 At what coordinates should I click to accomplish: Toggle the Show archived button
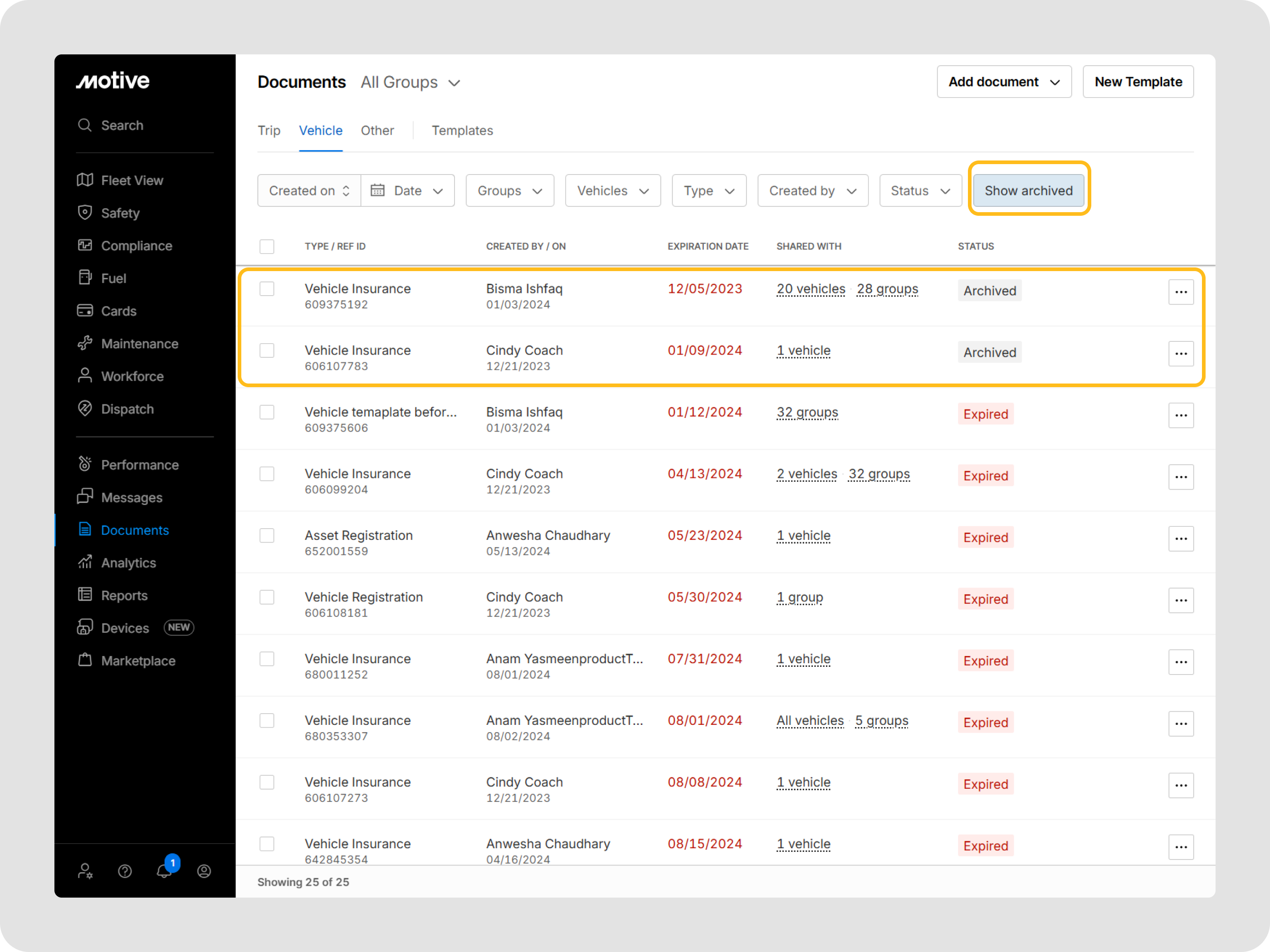click(x=1028, y=190)
